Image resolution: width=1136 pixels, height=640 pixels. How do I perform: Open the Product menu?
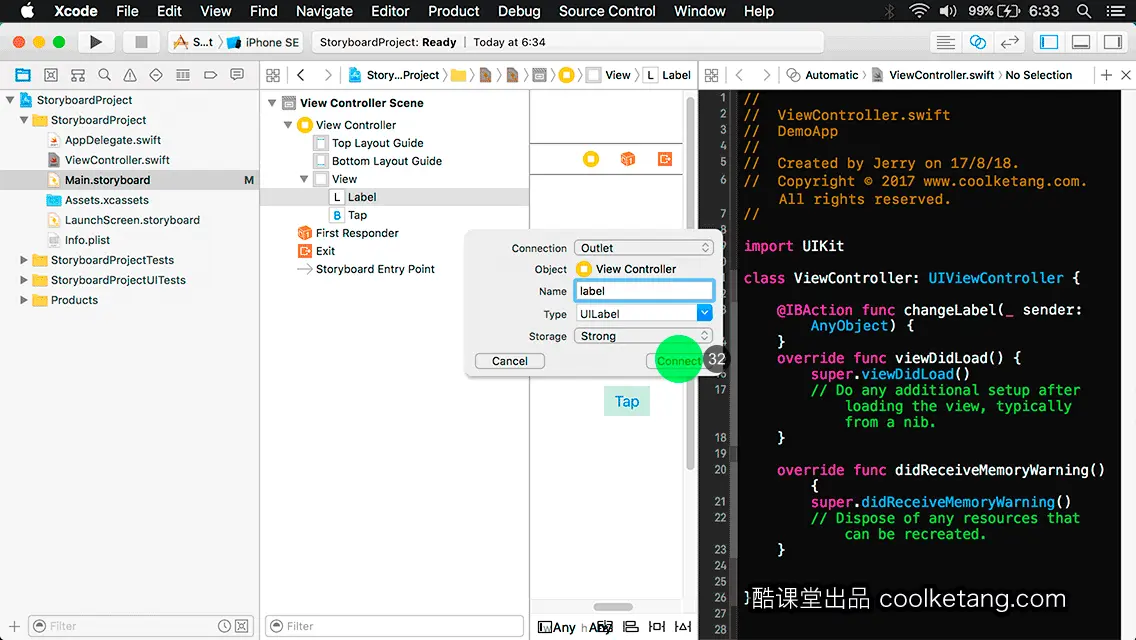tap(454, 11)
